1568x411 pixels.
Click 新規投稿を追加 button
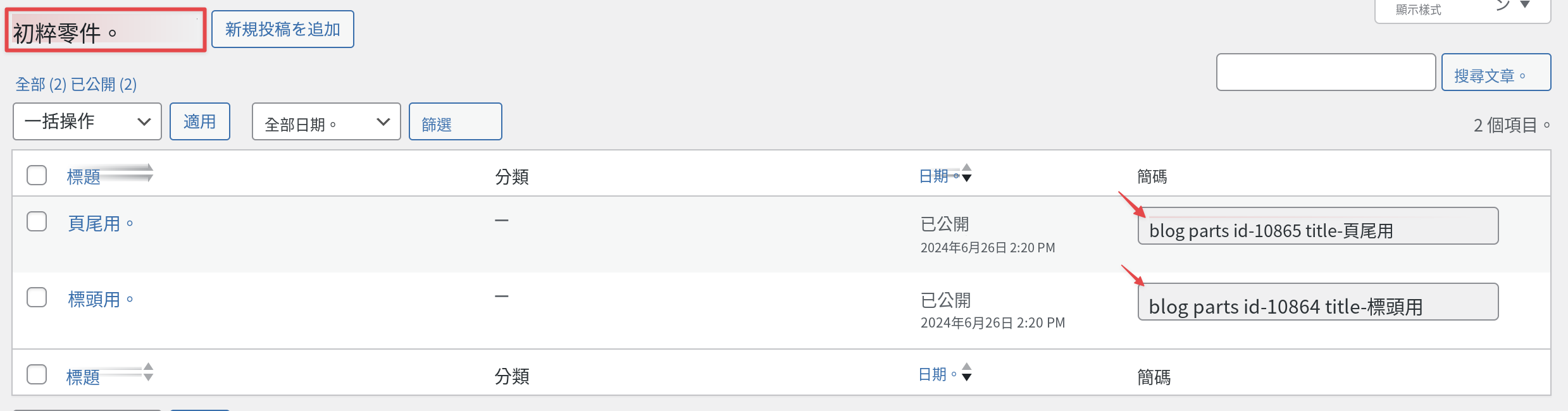(x=283, y=29)
